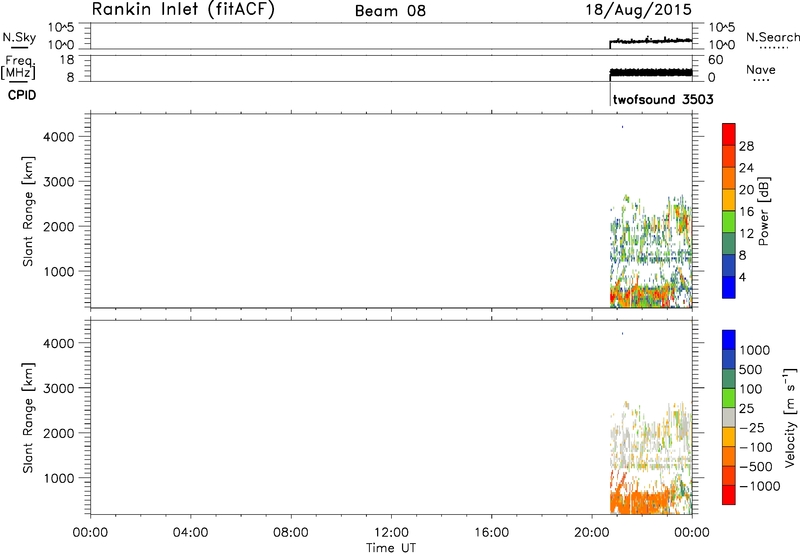800x554 pixels.
Task: Pick the top red power colorbar segment
Action: point(729,134)
